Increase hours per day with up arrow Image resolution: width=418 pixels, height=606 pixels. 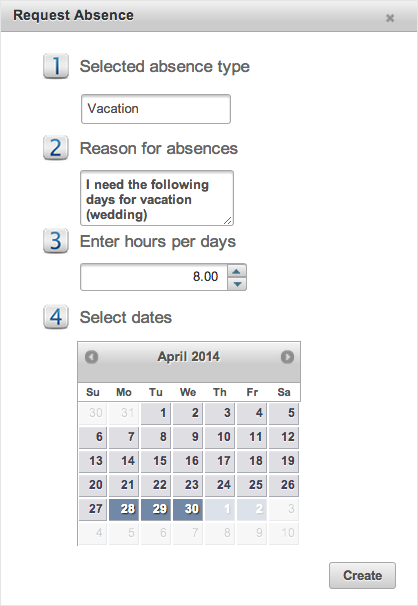point(237,271)
